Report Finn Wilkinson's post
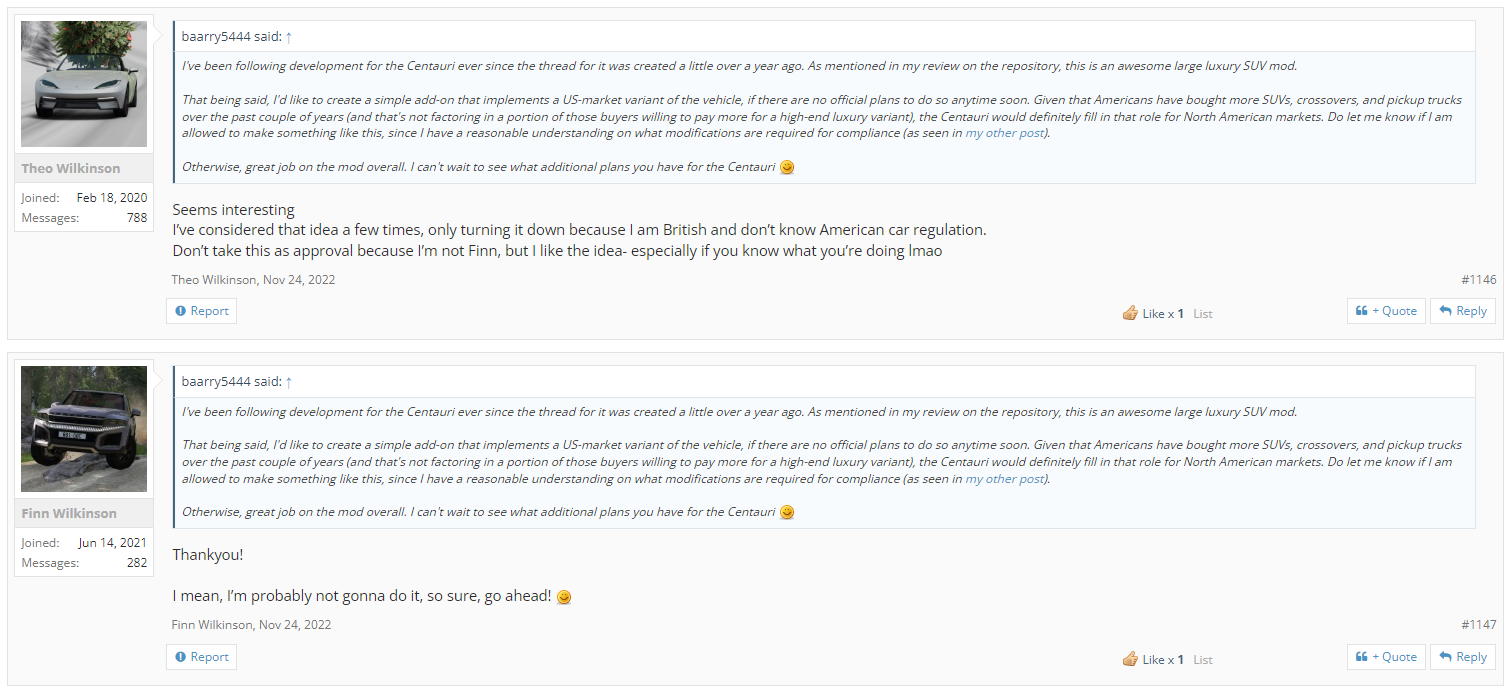Viewport: 1512px width, 695px height. pos(201,657)
